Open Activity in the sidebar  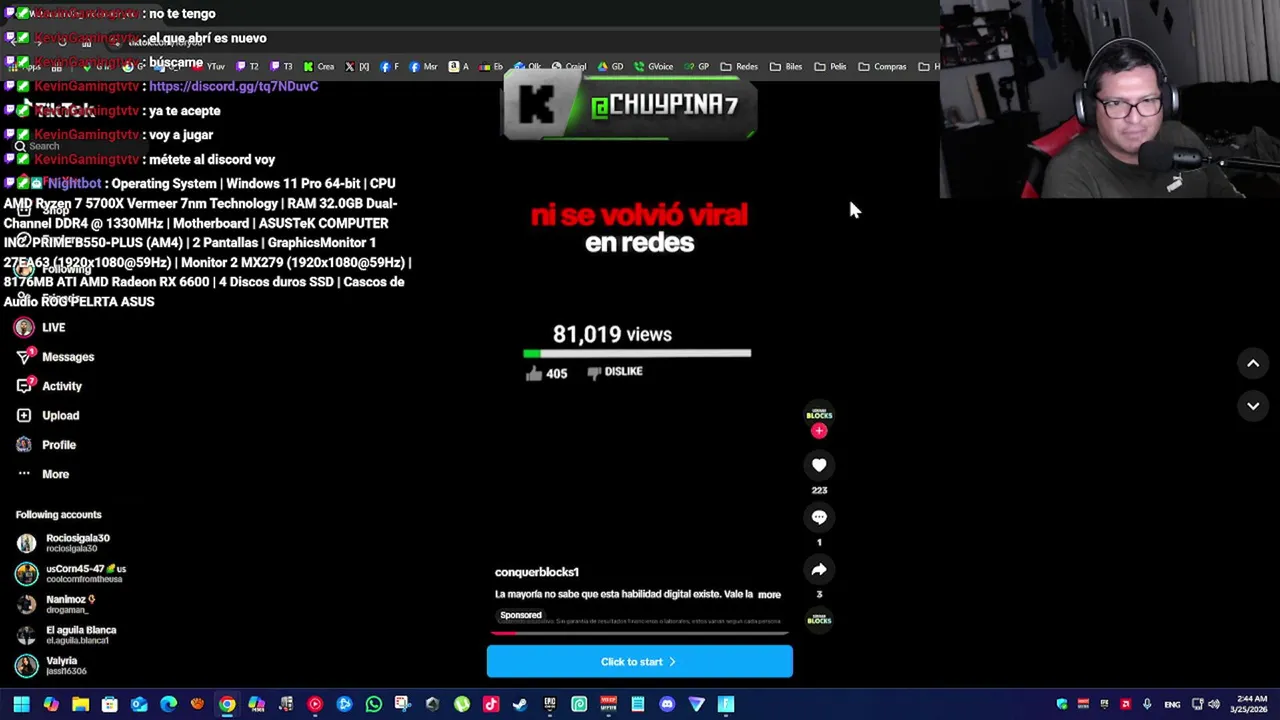49,386
